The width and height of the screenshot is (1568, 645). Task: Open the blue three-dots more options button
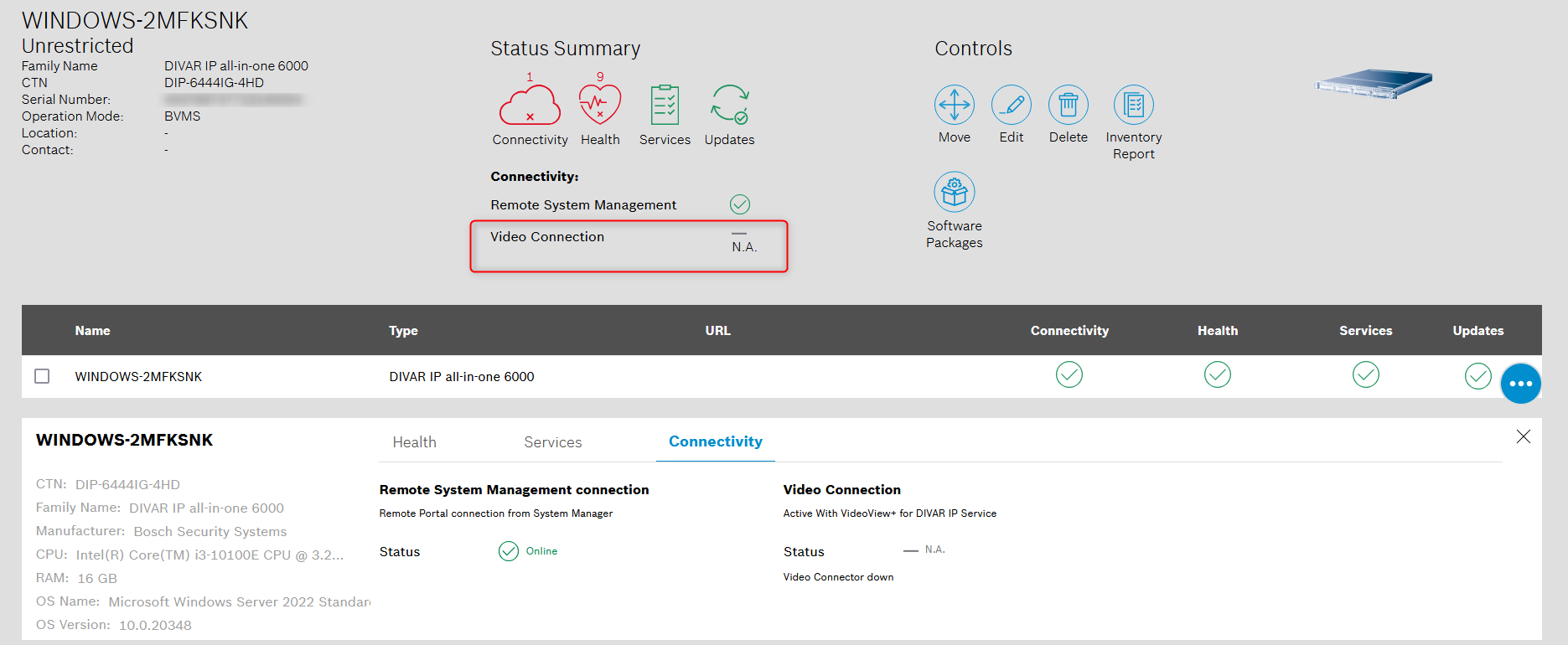(1520, 384)
